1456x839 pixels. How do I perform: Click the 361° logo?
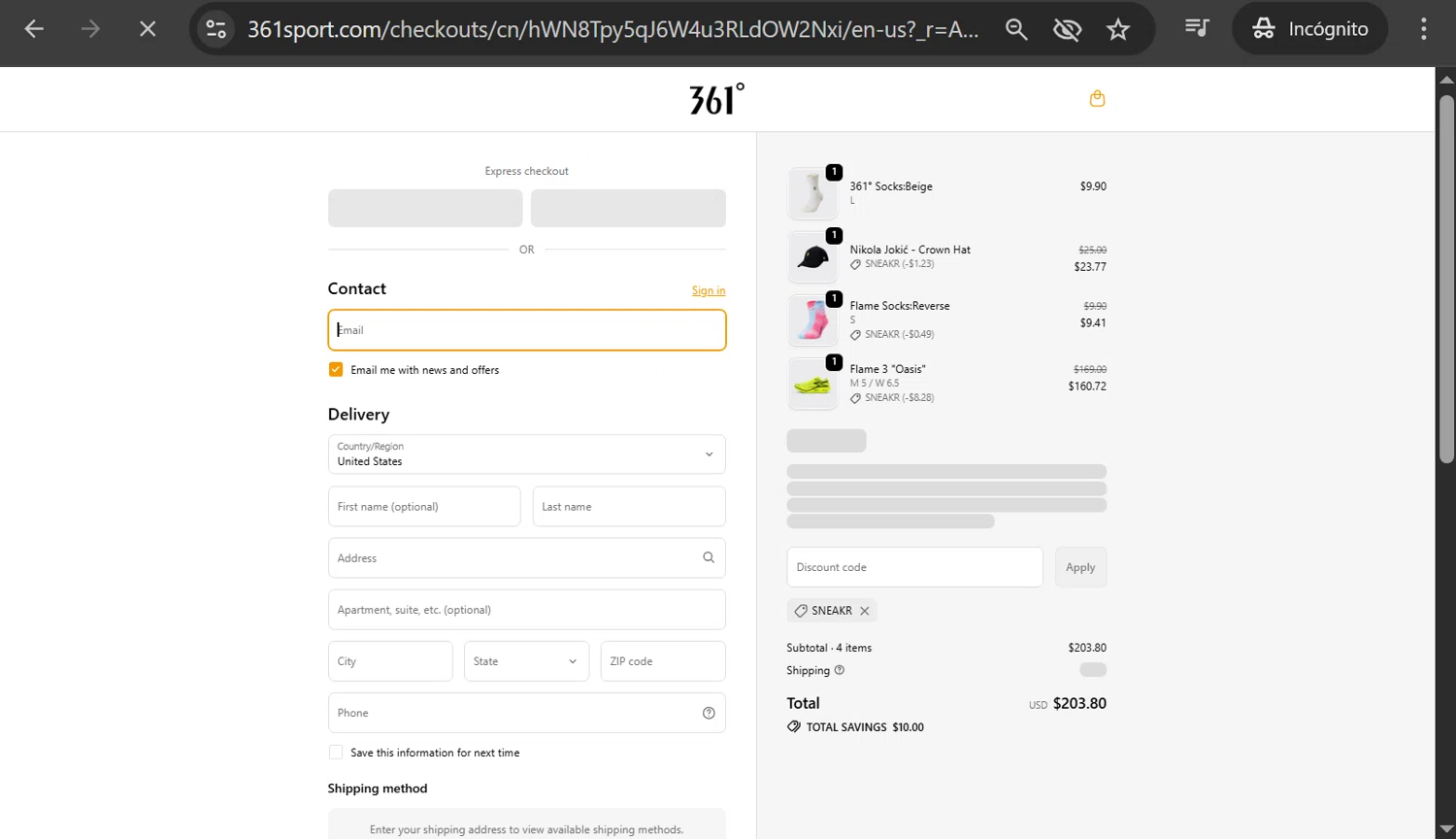716,99
